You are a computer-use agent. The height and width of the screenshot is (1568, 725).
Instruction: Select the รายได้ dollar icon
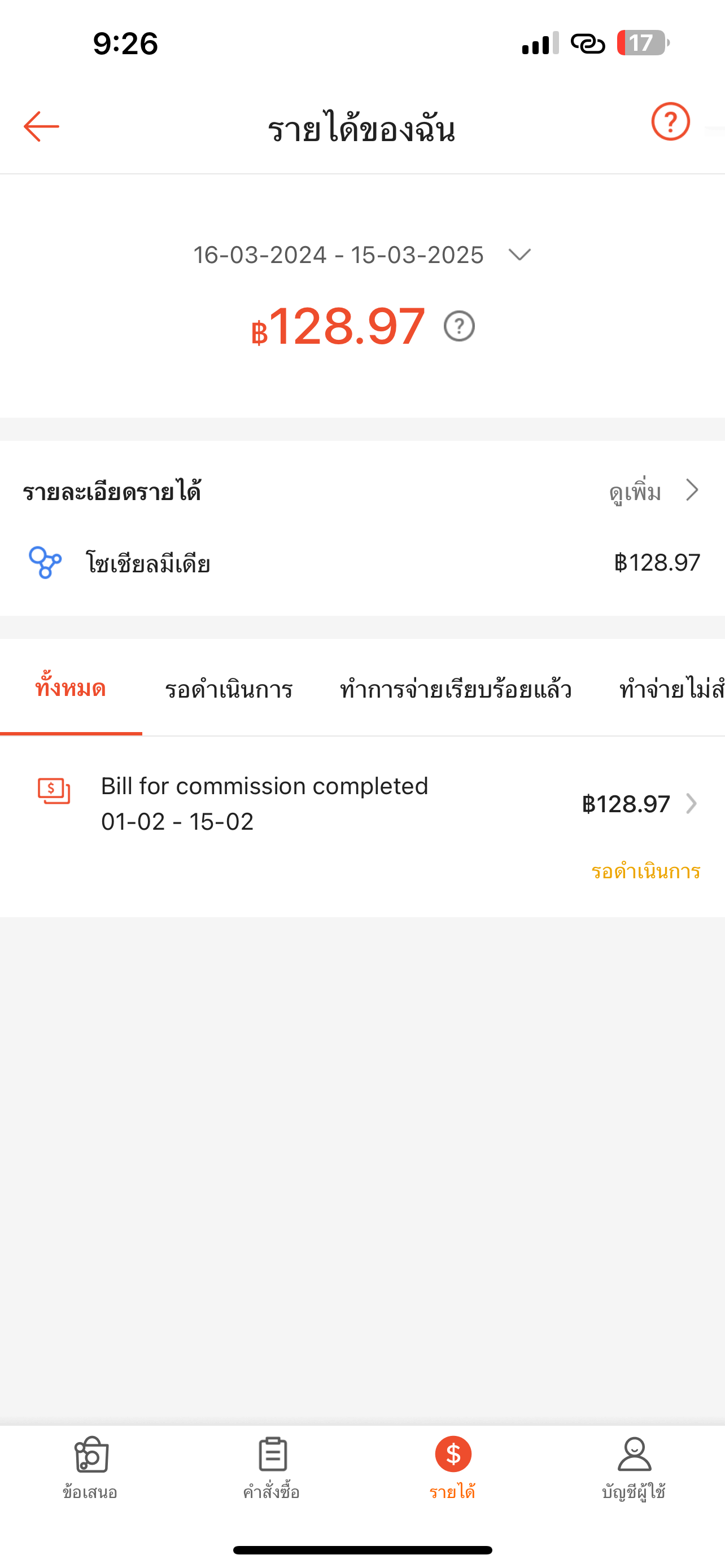(453, 1453)
